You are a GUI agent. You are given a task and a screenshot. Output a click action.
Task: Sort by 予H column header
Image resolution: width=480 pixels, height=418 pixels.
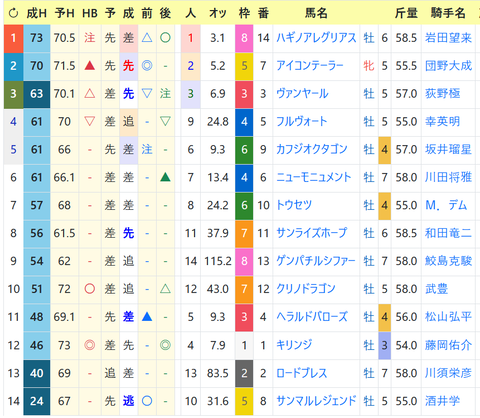coord(64,13)
